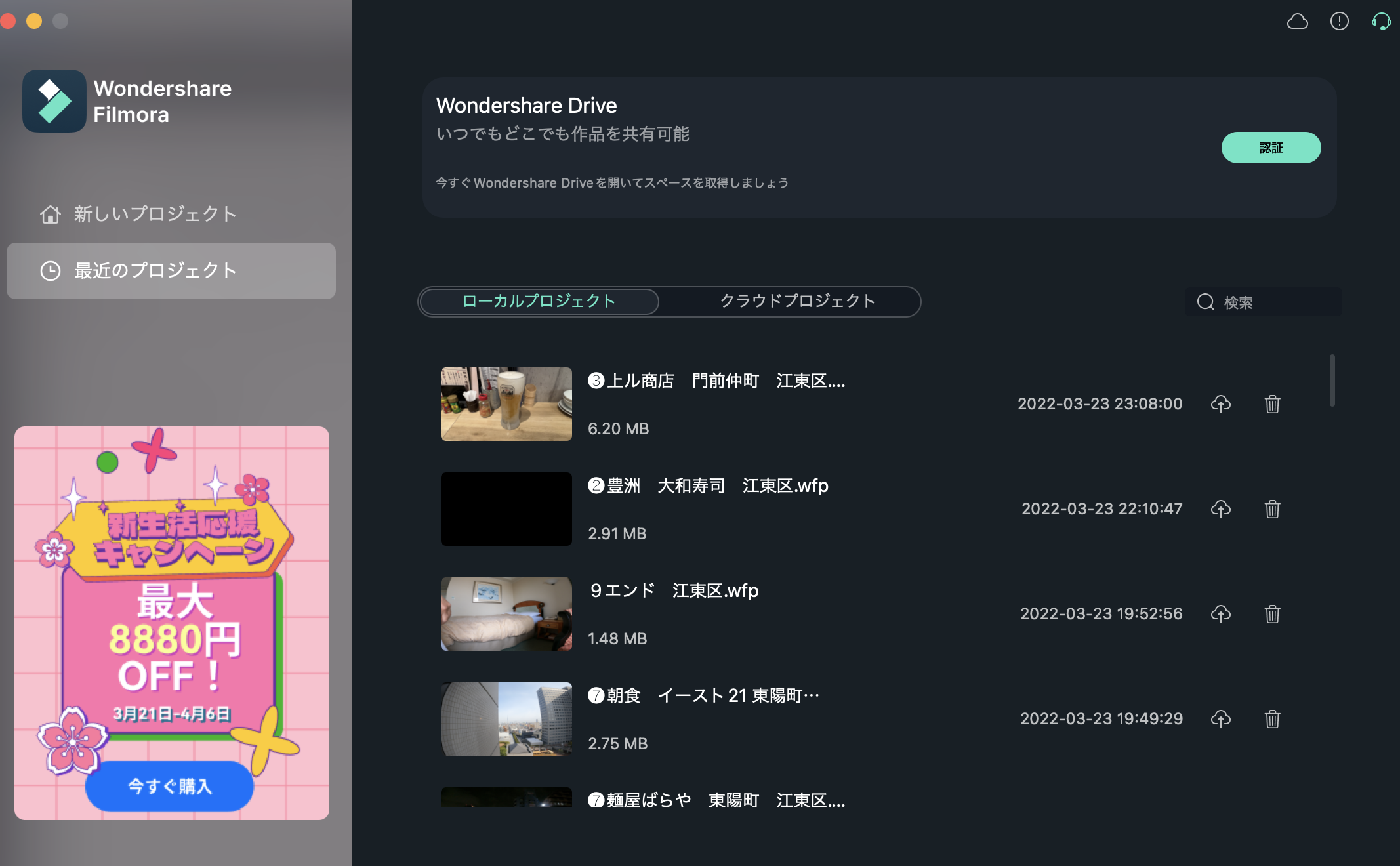Click the Wondershare Filmora logo

tap(54, 101)
